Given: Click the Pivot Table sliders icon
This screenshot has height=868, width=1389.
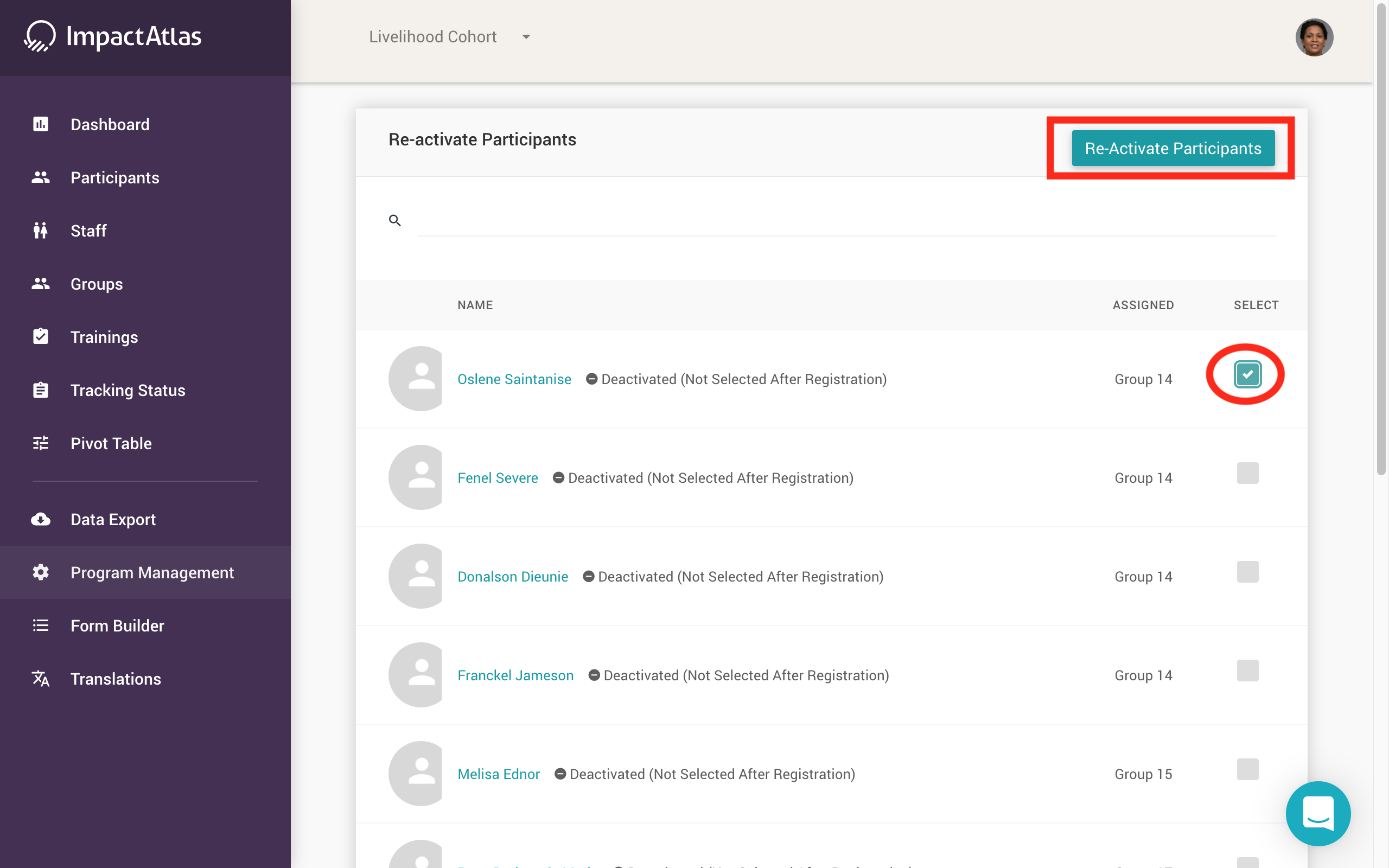Looking at the screenshot, I should [x=40, y=443].
